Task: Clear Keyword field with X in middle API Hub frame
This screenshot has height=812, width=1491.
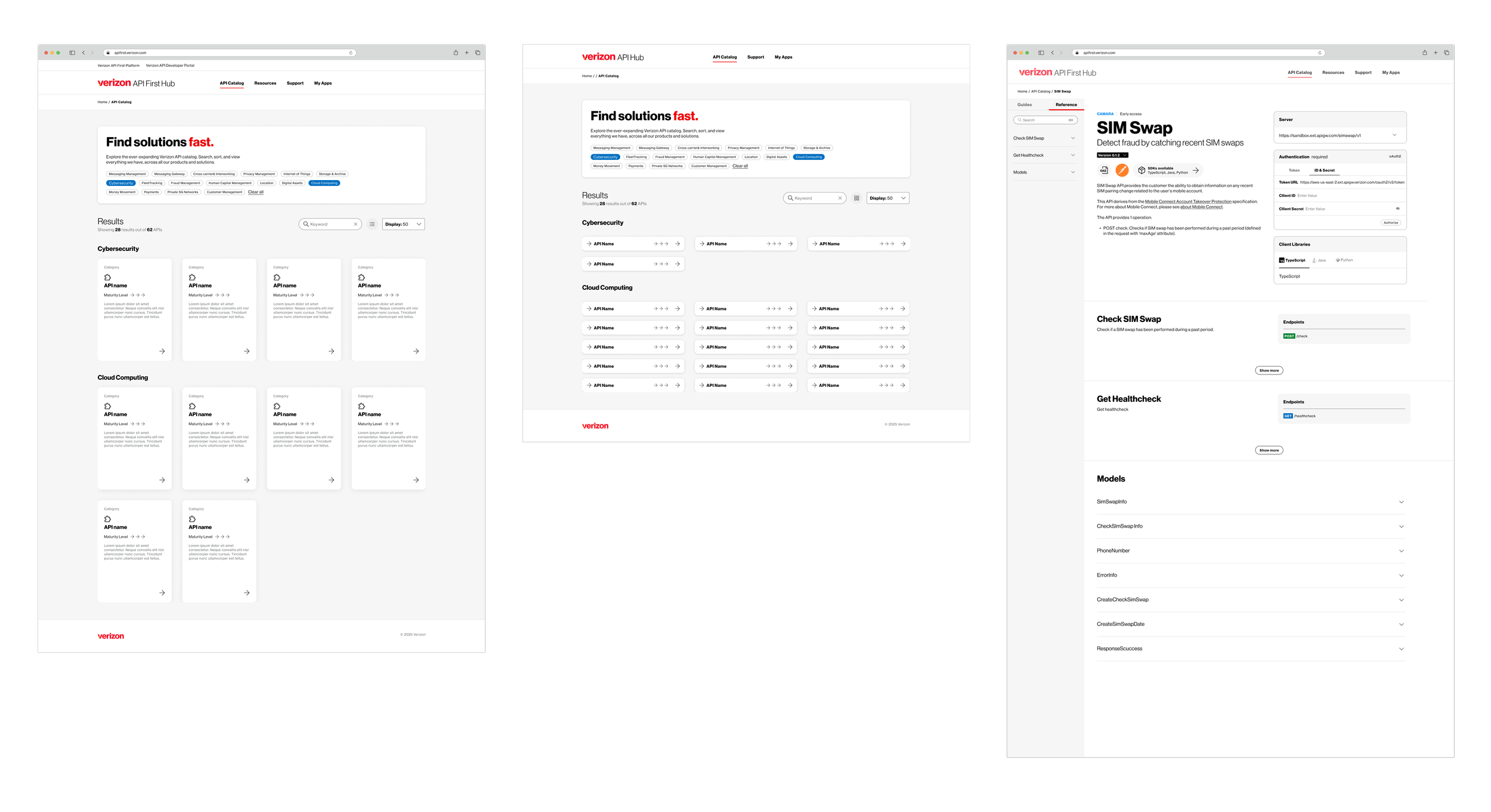Action: 840,198
